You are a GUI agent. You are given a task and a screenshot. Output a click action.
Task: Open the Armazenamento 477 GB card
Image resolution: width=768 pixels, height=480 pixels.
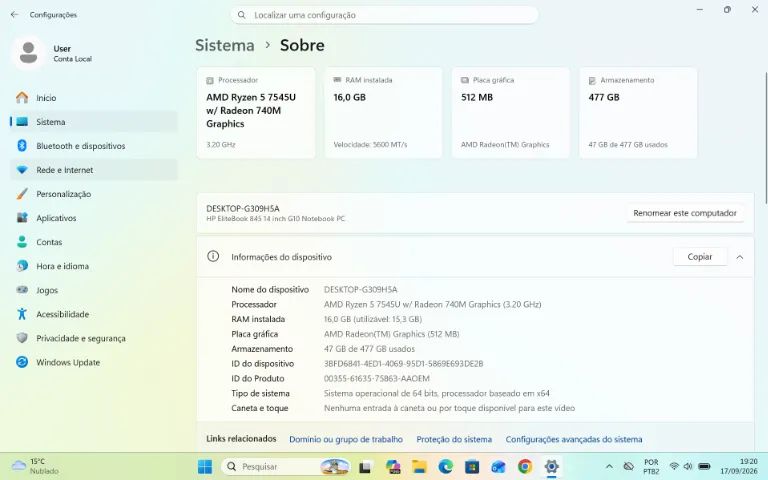point(638,113)
